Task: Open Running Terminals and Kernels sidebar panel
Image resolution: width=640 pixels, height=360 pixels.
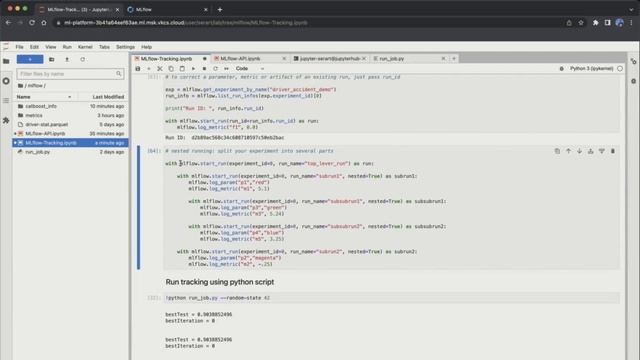Action: click(x=6, y=81)
